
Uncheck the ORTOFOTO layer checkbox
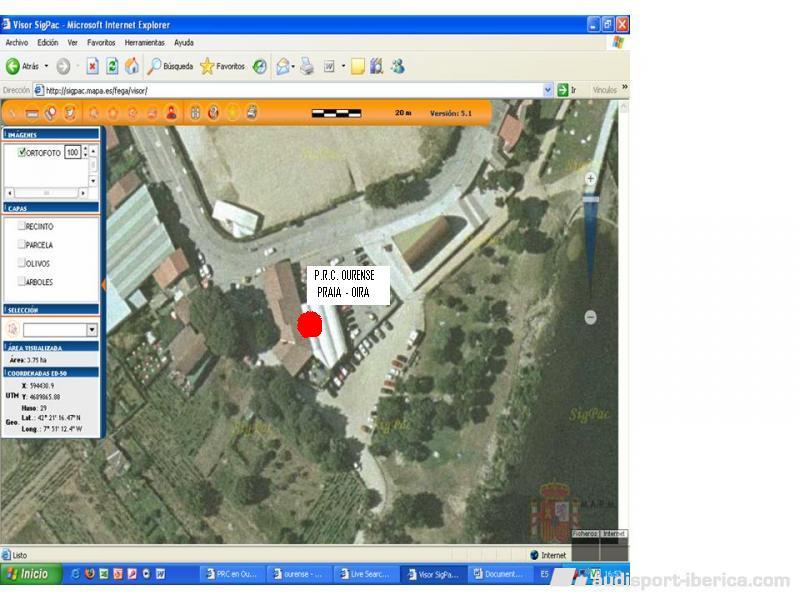(21, 152)
